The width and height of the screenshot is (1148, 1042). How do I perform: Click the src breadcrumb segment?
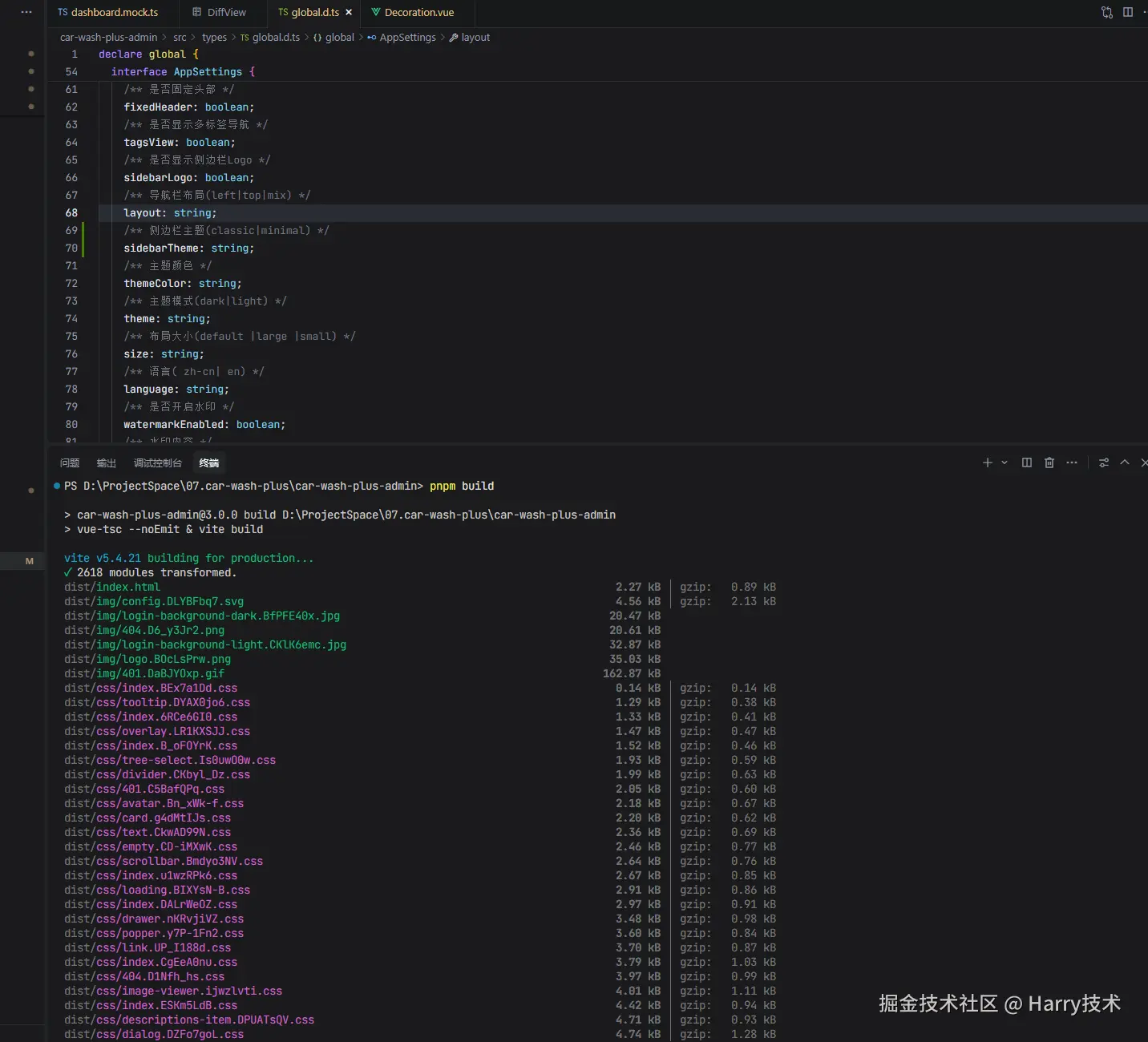[180, 37]
